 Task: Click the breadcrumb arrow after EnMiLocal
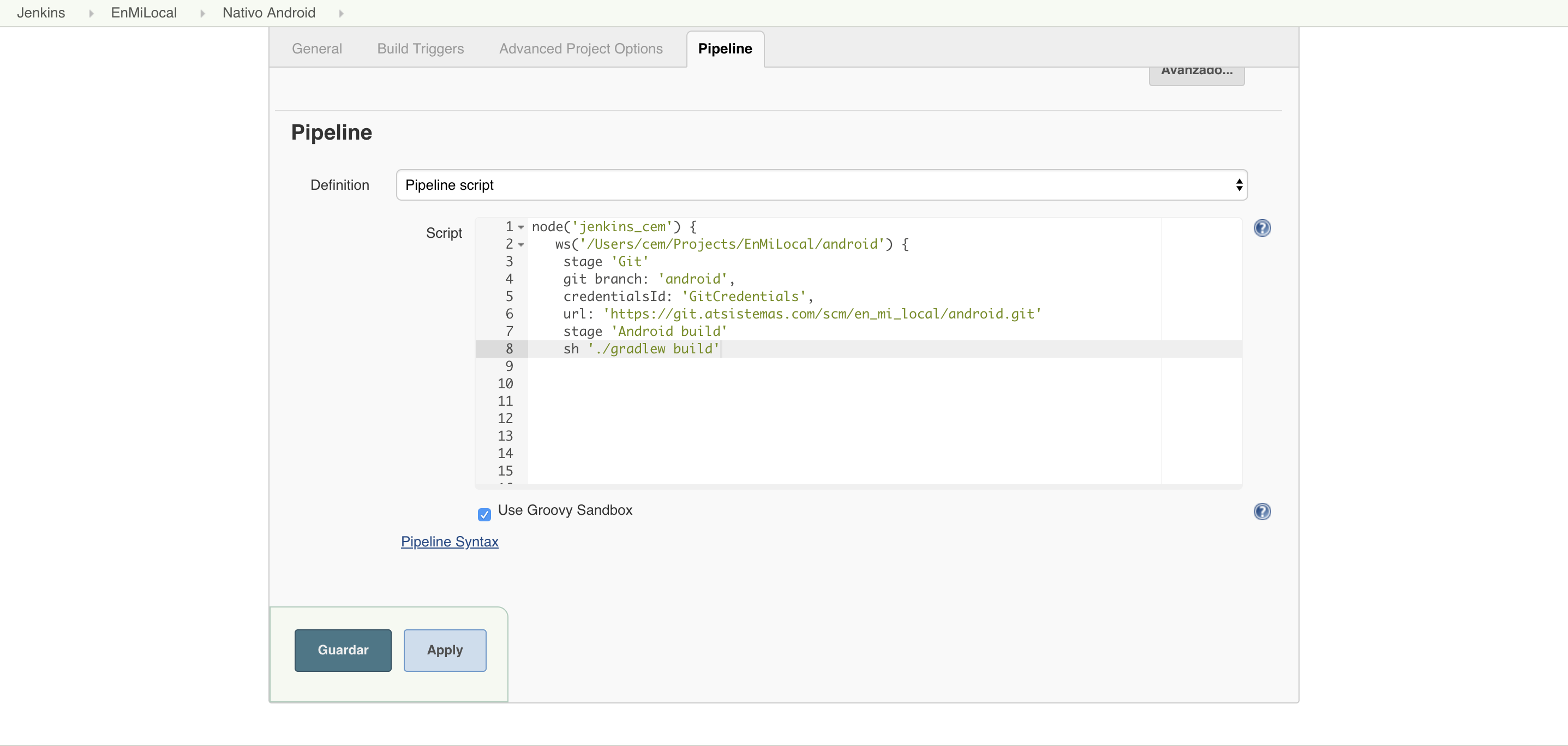point(200,13)
